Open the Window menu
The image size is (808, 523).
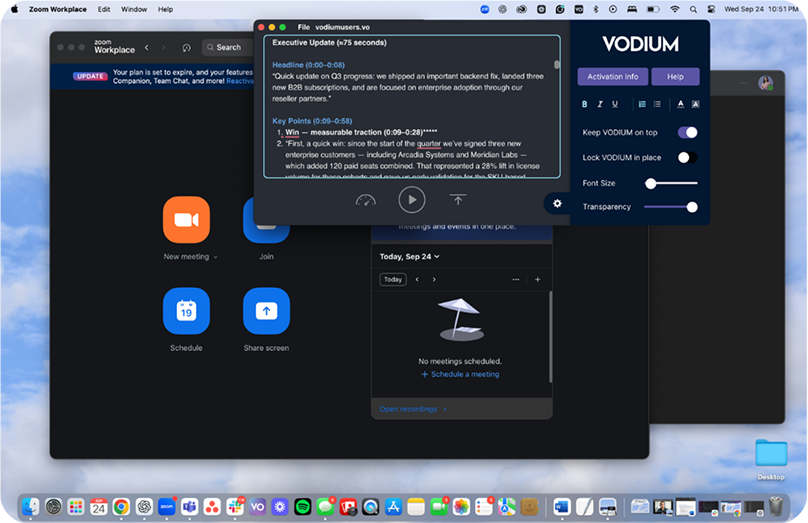134,9
